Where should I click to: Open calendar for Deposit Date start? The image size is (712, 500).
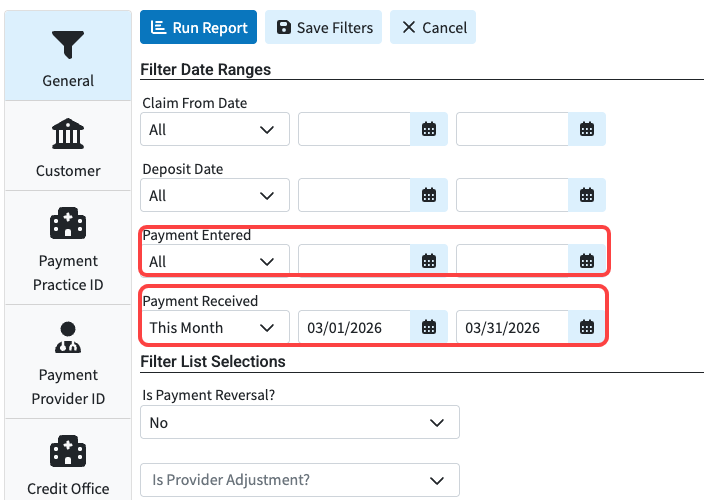(429, 195)
